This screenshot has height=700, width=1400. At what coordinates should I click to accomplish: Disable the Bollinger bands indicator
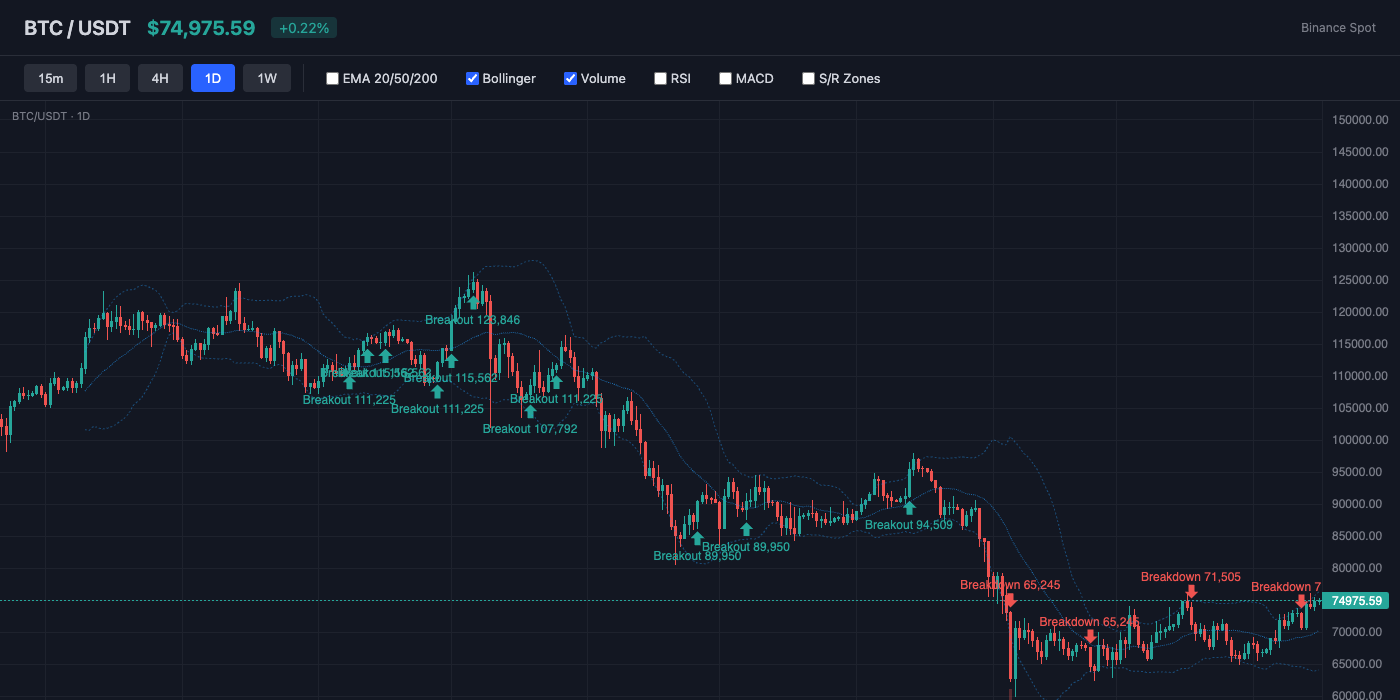click(471, 78)
